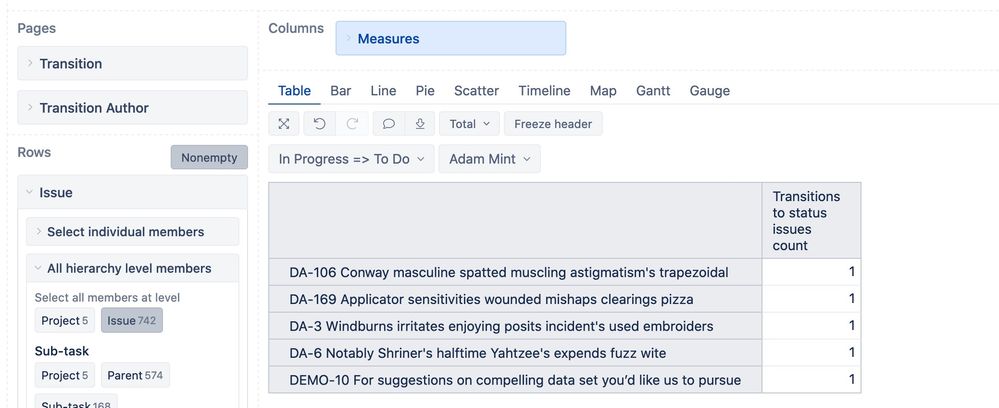
Task: Open the Adam Mint author dropdown
Action: [489, 159]
